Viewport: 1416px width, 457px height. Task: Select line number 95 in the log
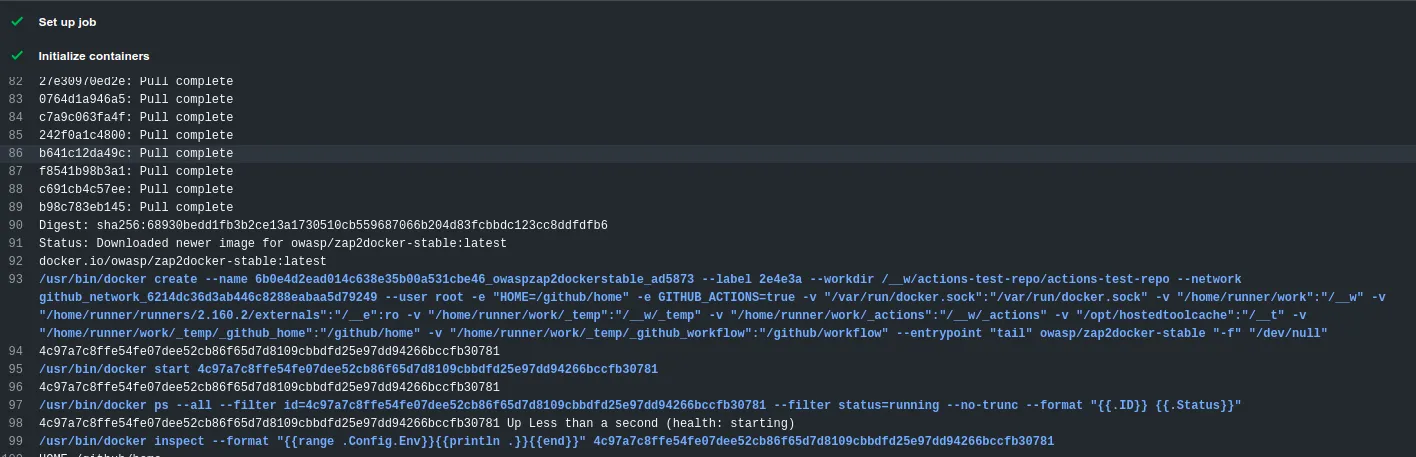click(x=15, y=369)
